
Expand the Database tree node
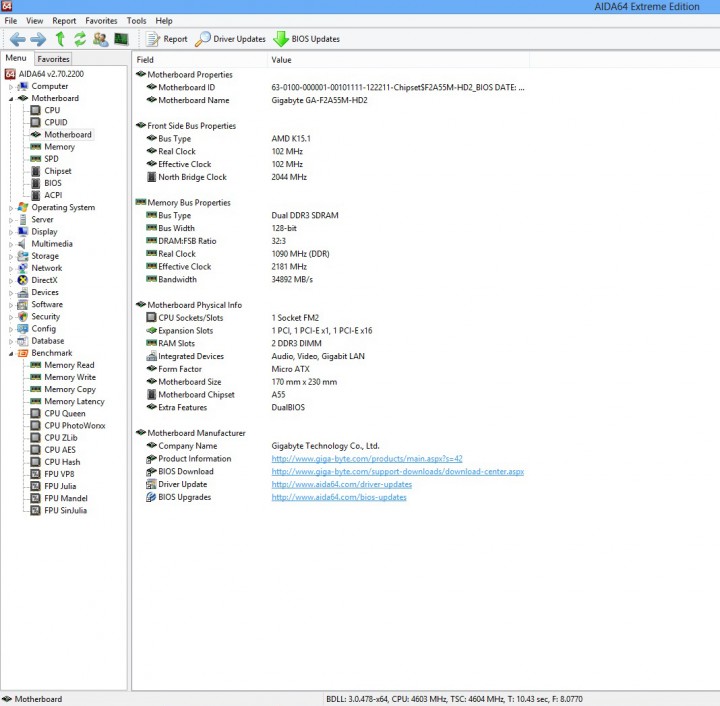11,341
